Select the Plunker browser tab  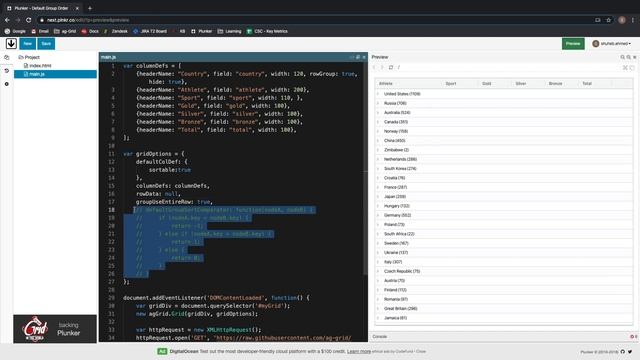tap(42, 8)
